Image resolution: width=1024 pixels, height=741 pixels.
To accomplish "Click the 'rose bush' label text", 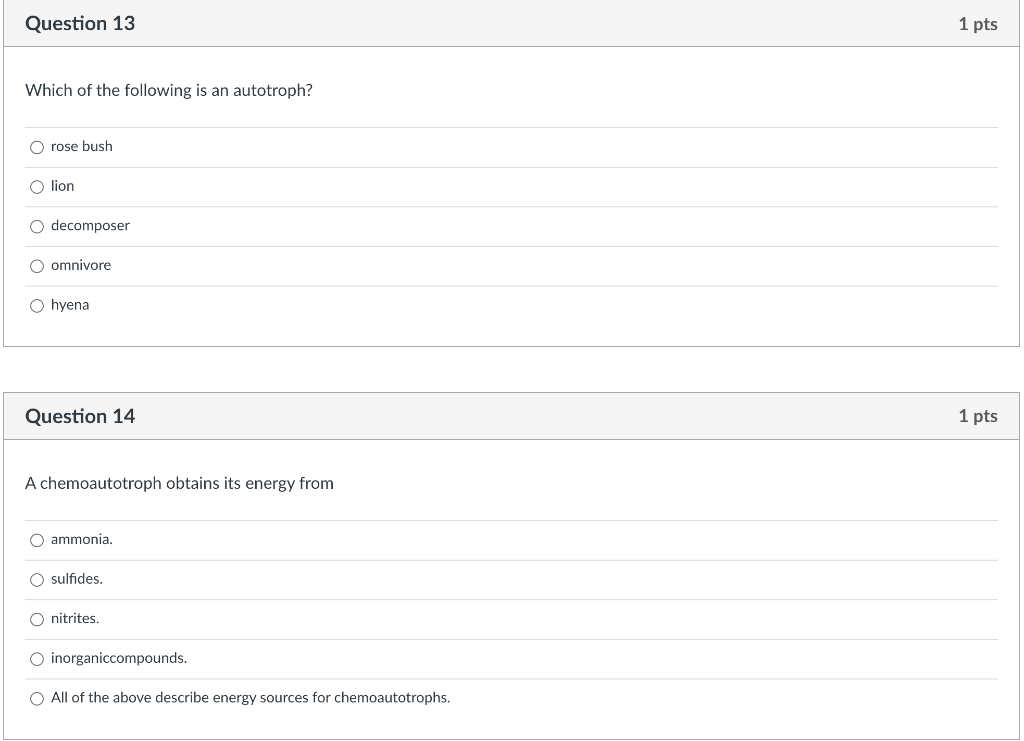I will (82, 147).
